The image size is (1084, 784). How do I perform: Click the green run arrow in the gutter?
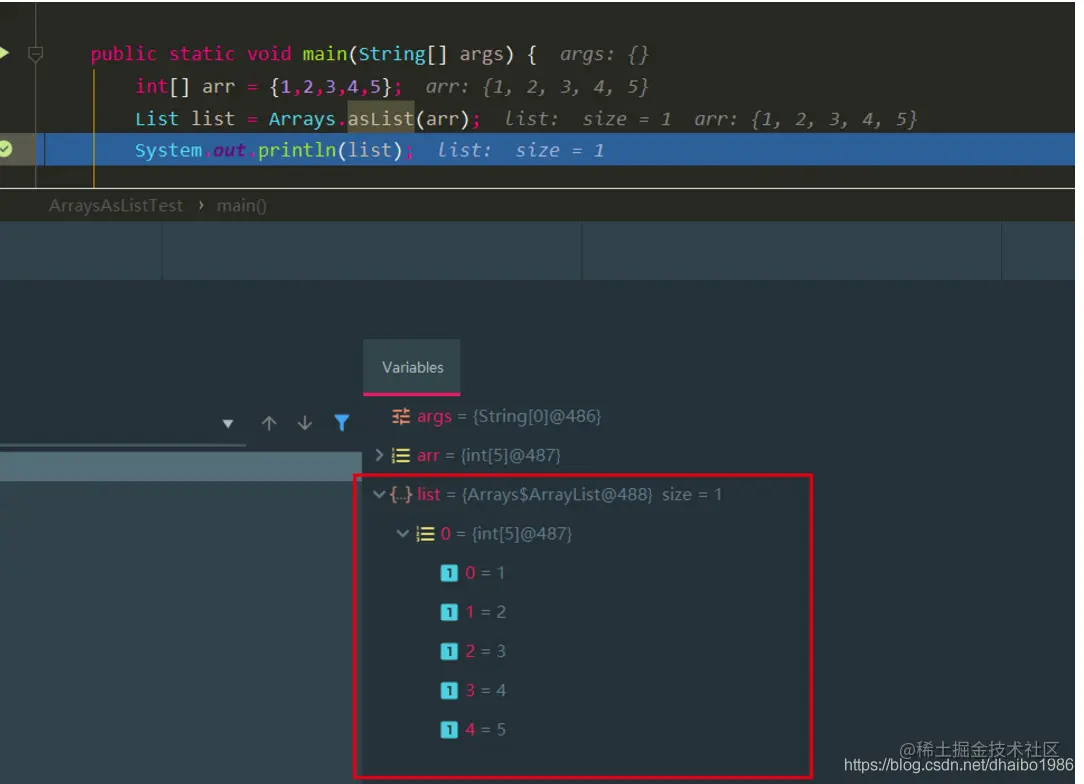click(4, 53)
